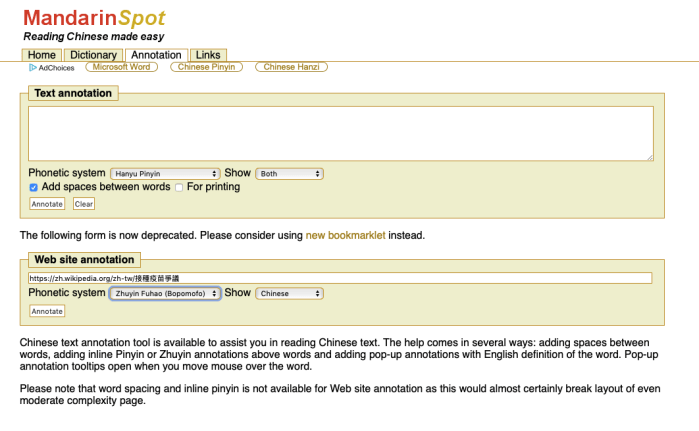Screen dimensions: 699x431
Task: Click the web site URL input field
Action: (x=340, y=278)
